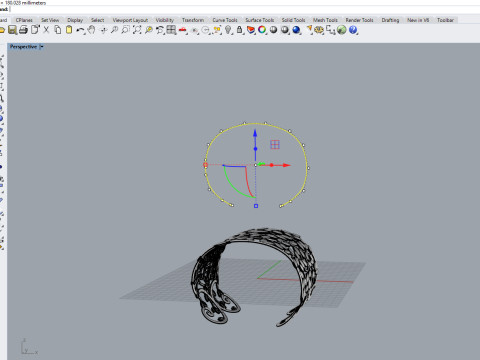Click the Paste clipboard icon
Viewport: 480px width, 360px height.
[x=69, y=30]
